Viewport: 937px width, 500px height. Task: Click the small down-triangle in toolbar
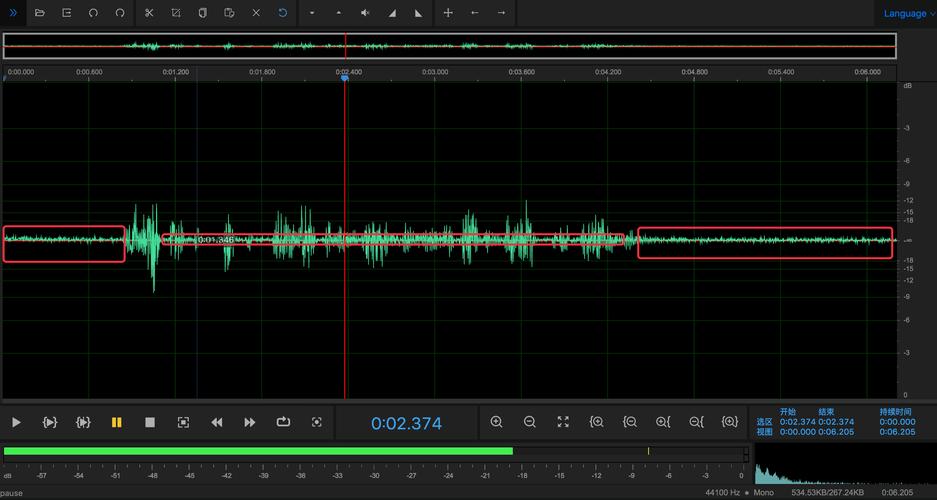pos(312,13)
